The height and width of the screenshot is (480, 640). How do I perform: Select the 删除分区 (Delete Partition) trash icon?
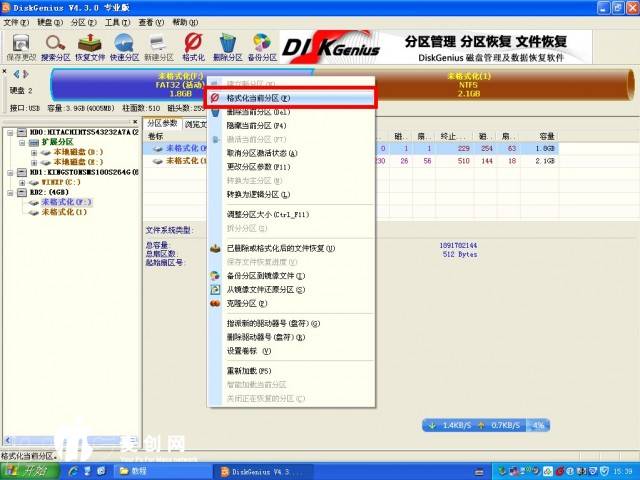(x=229, y=45)
